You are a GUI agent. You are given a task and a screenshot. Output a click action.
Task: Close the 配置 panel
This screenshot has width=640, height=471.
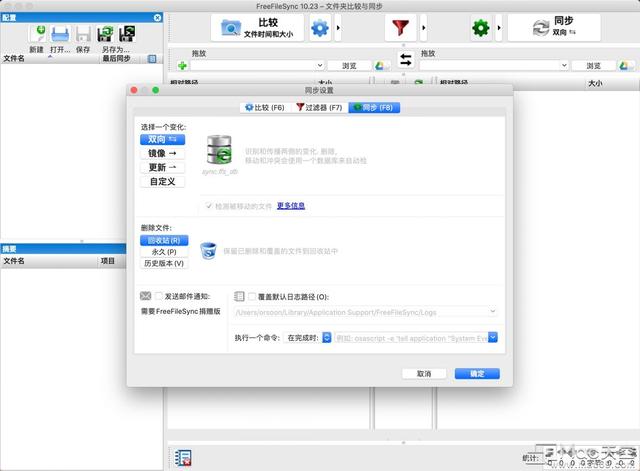coord(158,18)
